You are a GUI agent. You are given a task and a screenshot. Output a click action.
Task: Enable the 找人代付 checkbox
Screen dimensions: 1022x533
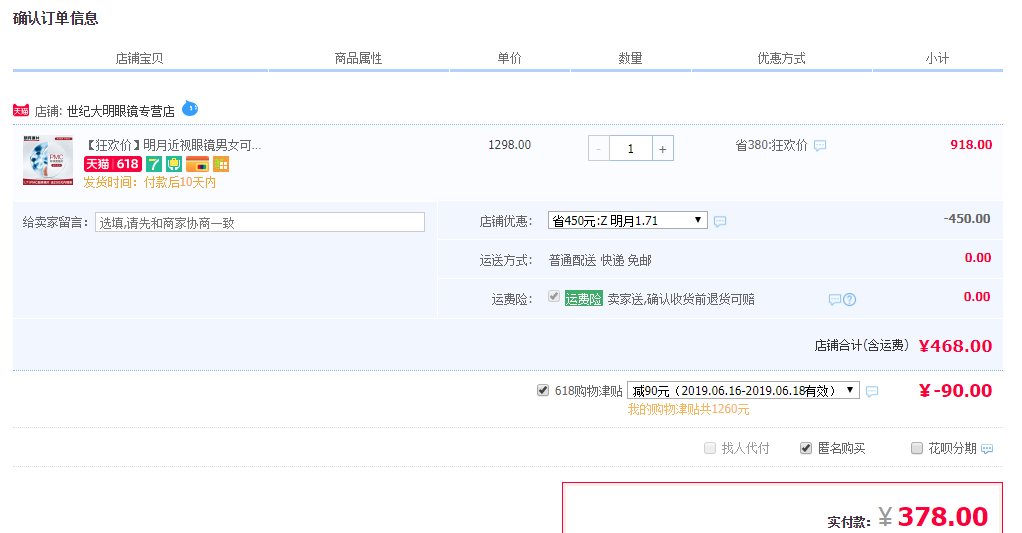click(710, 448)
